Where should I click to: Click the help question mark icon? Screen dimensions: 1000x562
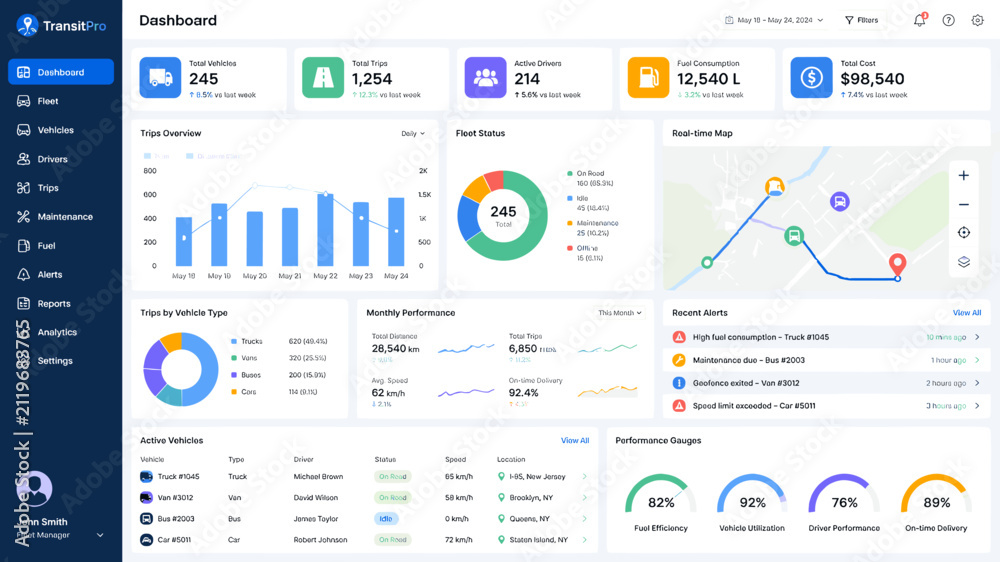pos(948,20)
